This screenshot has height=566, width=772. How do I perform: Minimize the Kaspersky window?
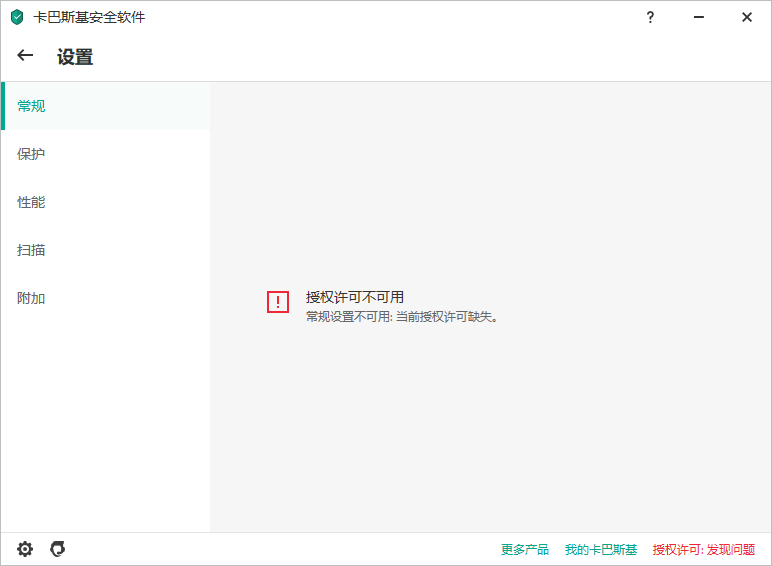(x=699, y=17)
